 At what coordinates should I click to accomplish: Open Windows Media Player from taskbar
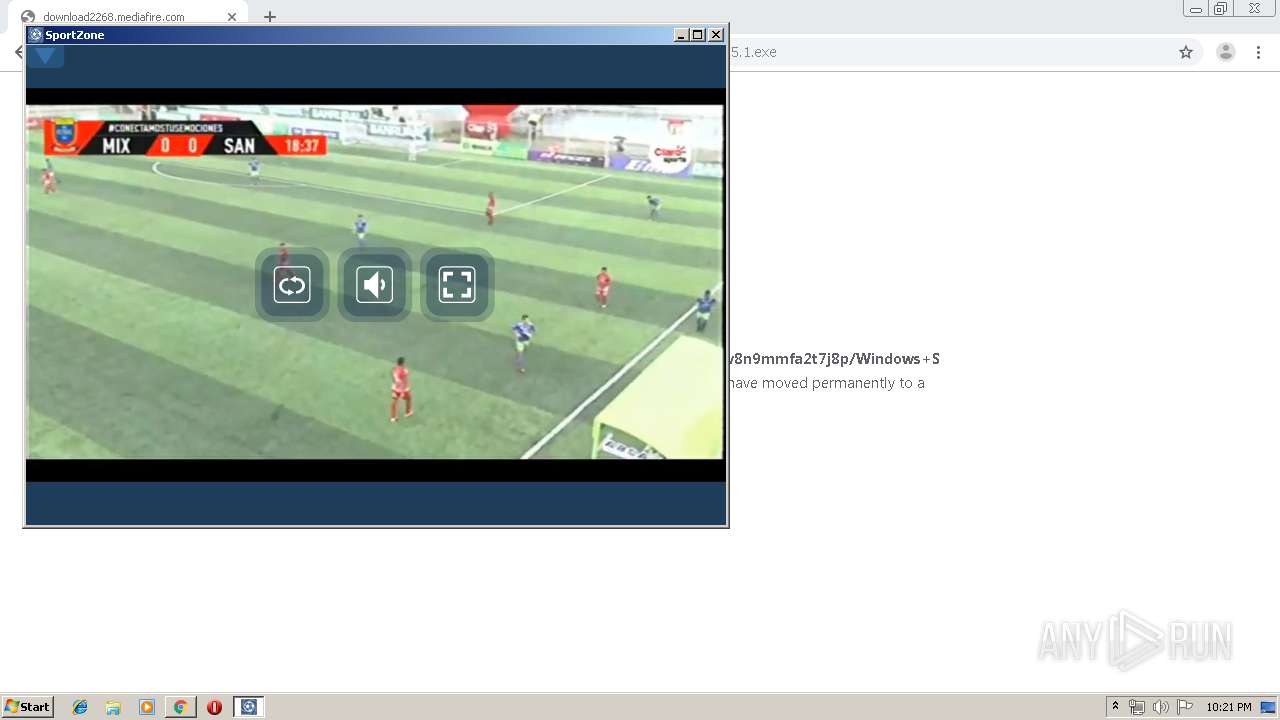click(x=147, y=707)
